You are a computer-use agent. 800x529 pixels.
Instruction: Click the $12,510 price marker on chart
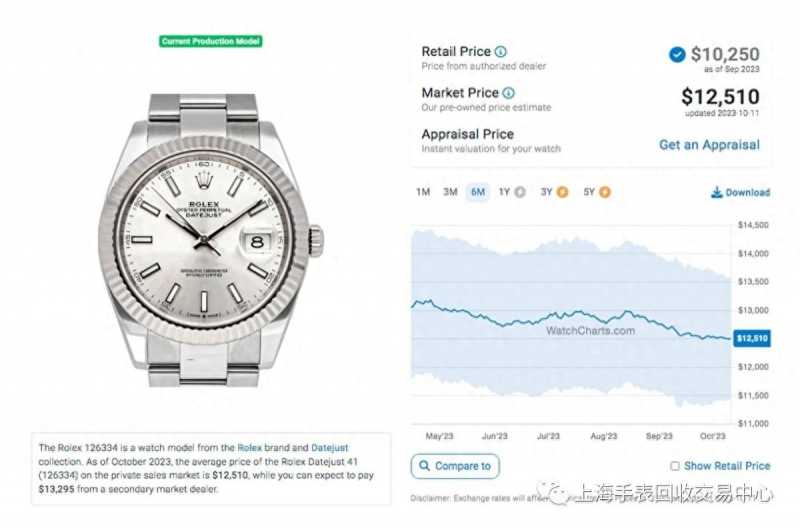click(752, 338)
